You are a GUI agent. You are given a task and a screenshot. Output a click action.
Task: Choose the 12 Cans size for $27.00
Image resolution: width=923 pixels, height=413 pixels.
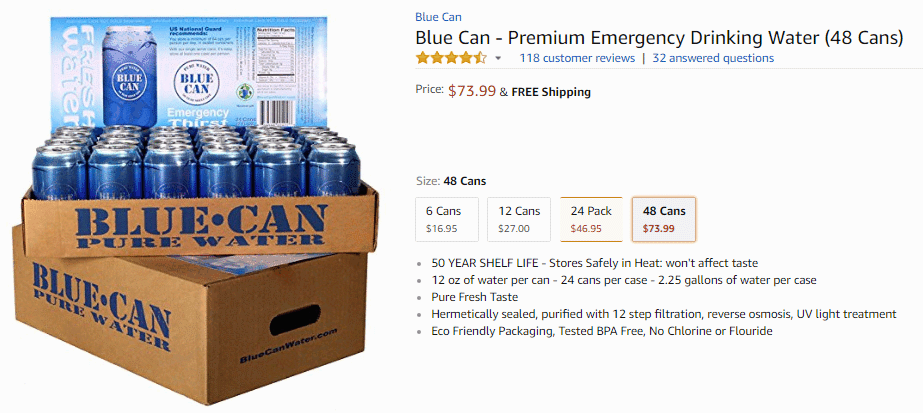tap(520, 220)
